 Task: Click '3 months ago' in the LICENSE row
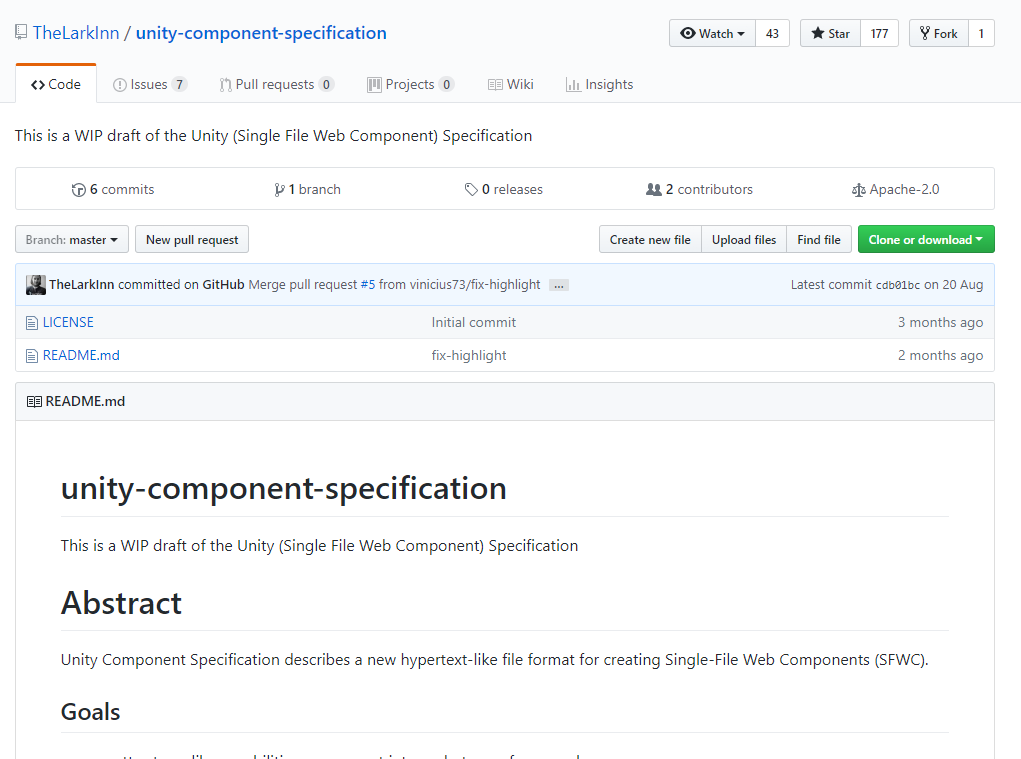pos(940,322)
